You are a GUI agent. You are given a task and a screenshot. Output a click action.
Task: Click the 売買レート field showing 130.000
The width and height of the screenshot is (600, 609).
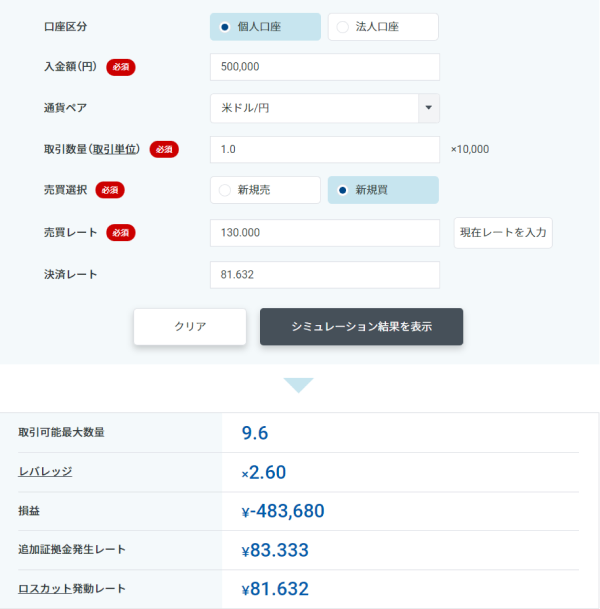click(325, 233)
